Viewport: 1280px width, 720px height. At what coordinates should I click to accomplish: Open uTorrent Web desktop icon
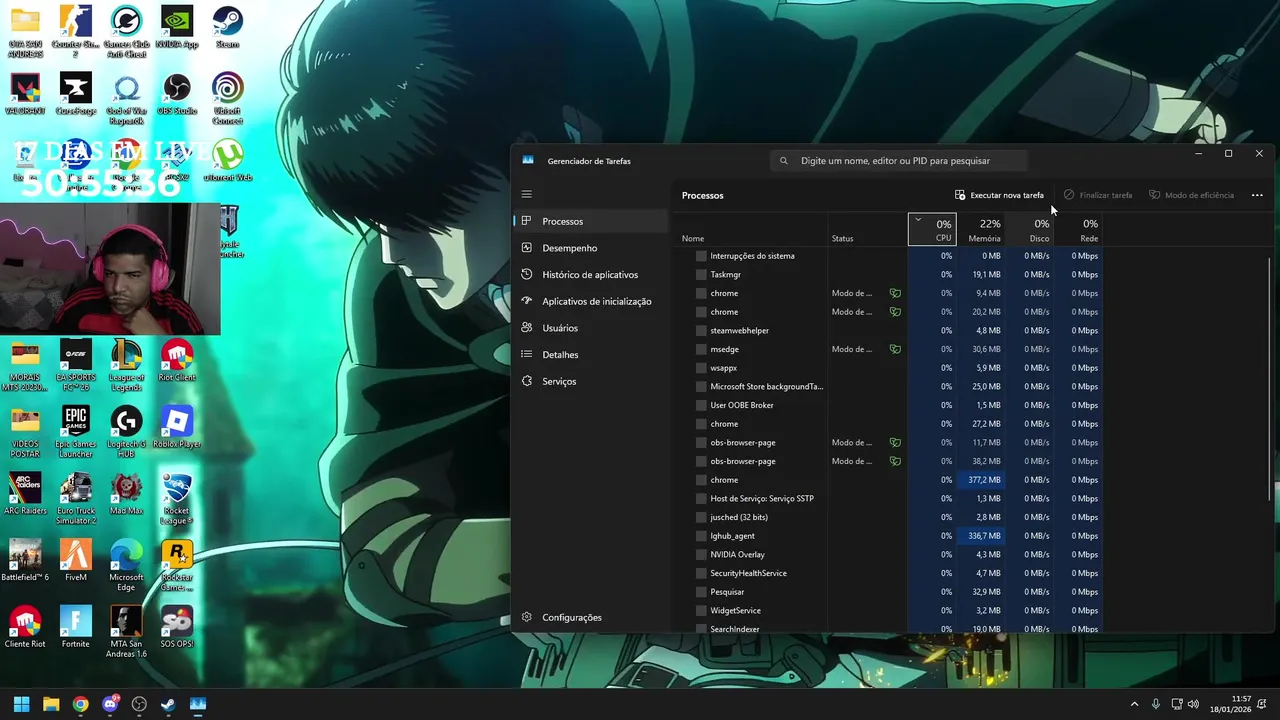point(227,160)
